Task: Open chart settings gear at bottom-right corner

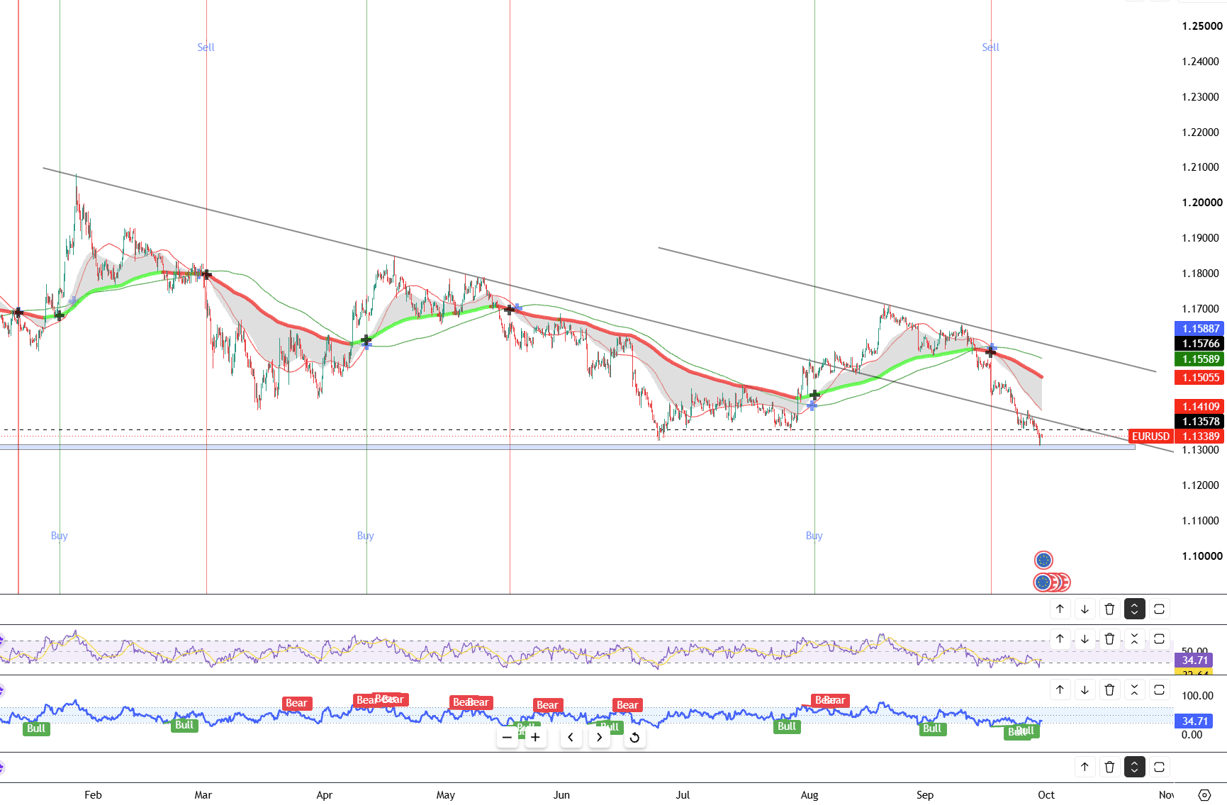Action: click(1204, 795)
